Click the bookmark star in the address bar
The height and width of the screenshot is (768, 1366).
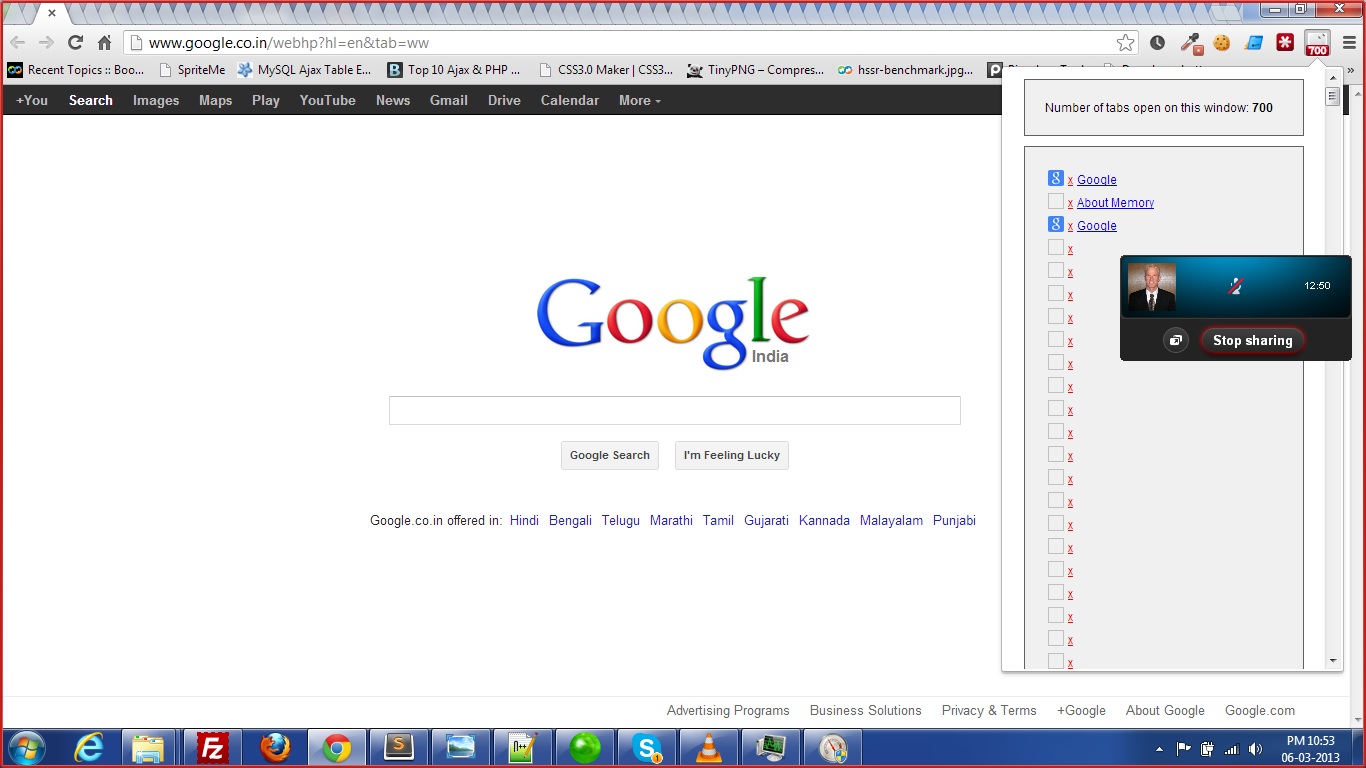click(1126, 43)
